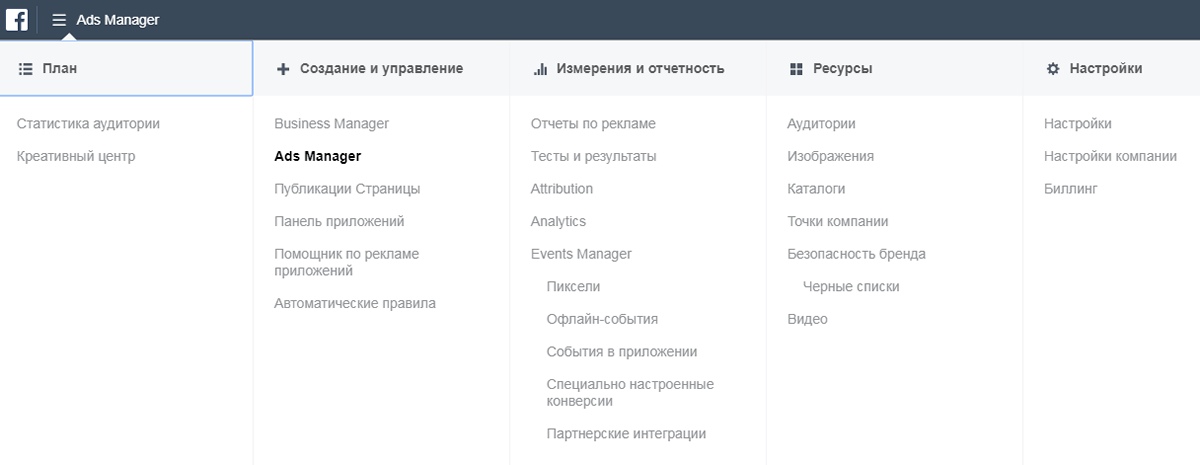This screenshot has height=465, width=1200.
Task: Select the Измерения и отчетность header
Action: click(x=640, y=69)
